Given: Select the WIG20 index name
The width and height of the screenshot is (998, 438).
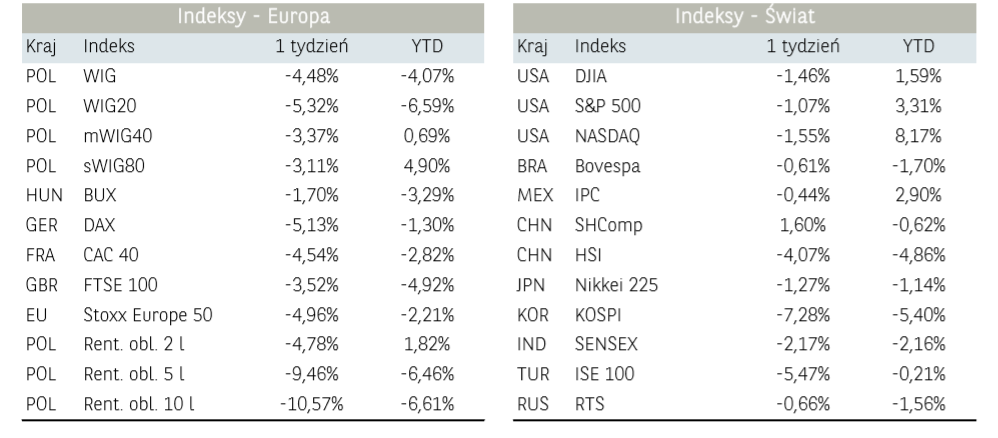Looking at the screenshot, I should coord(110,106).
